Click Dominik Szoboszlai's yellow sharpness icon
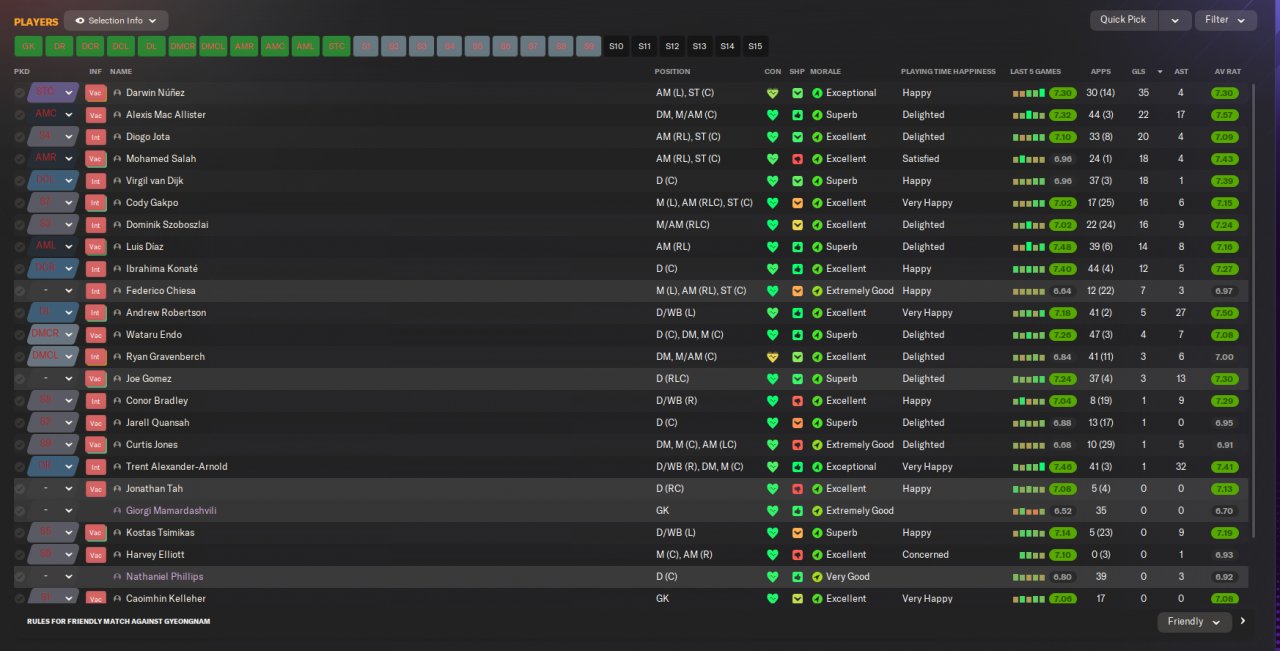Image resolution: width=1280 pixels, height=651 pixels. (797, 225)
